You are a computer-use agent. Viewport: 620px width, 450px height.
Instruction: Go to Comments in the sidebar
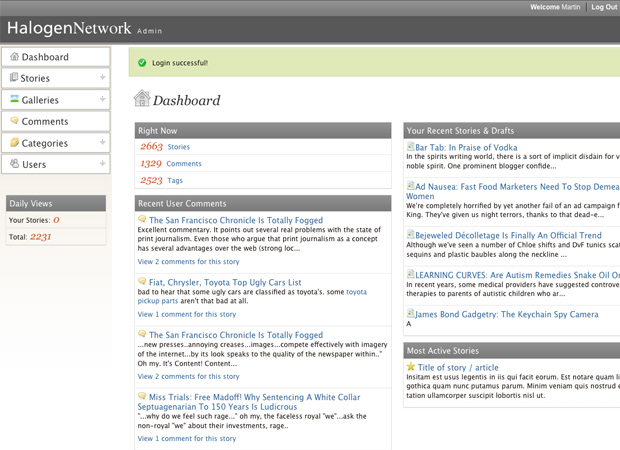[56, 121]
